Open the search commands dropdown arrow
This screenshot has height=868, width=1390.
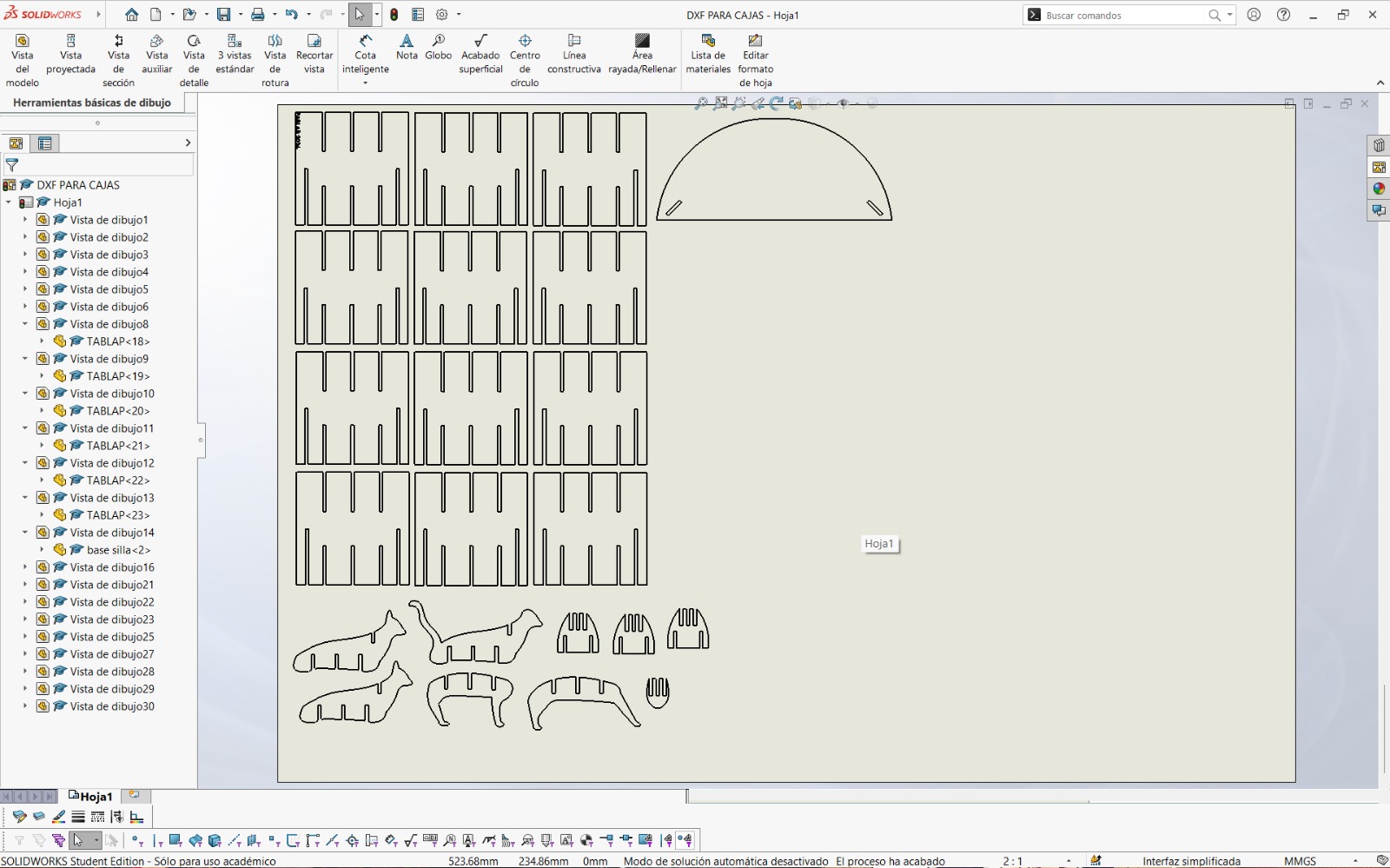click(x=1229, y=15)
